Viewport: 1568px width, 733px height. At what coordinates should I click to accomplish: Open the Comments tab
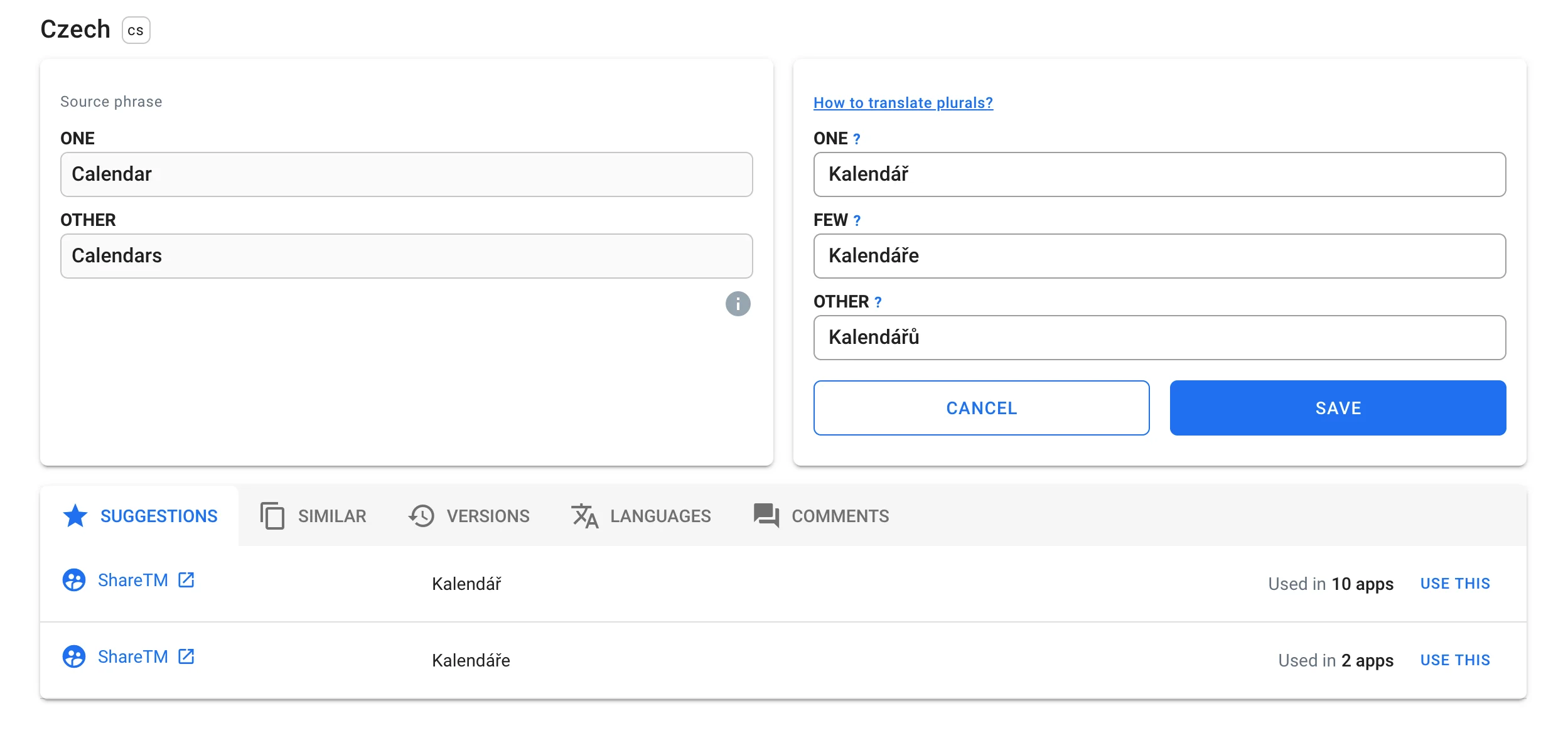[821, 516]
